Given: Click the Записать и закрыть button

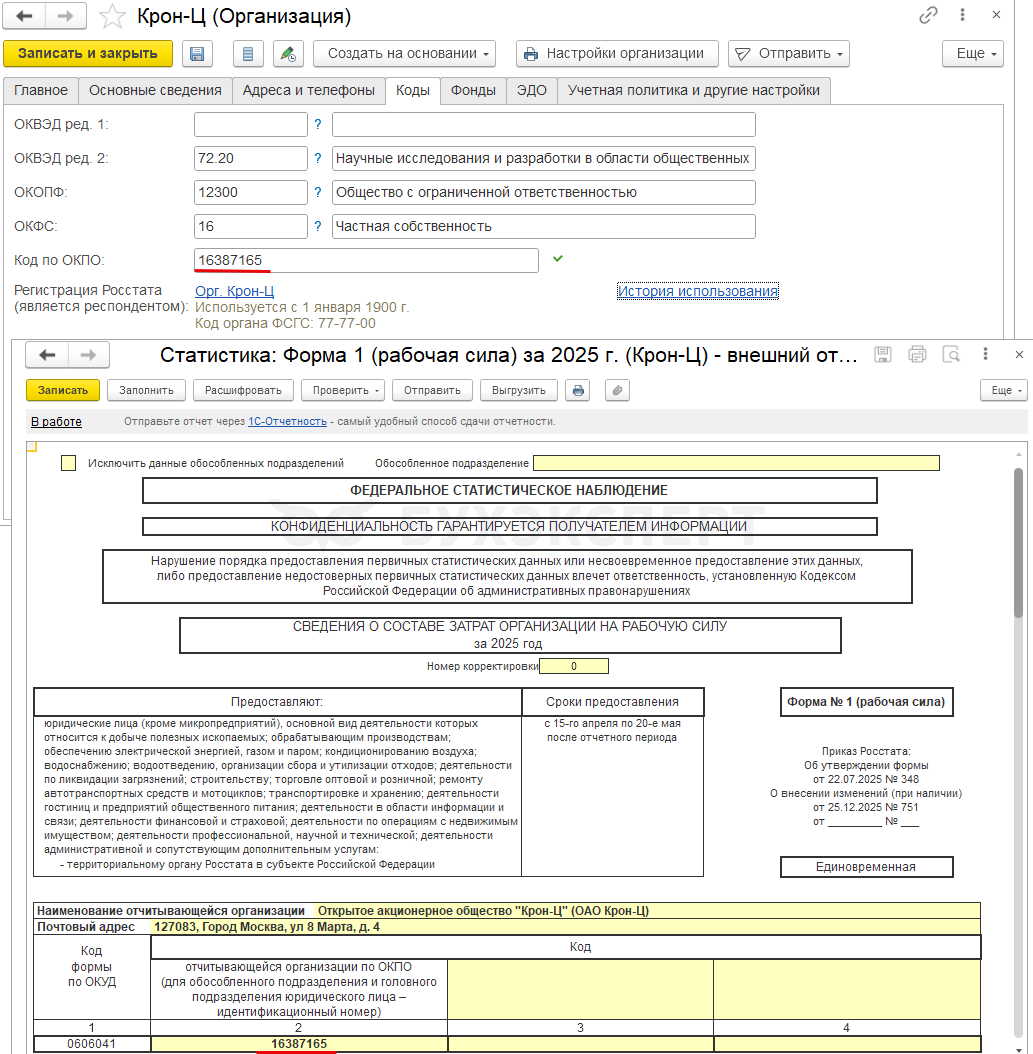Looking at the screenshot, I should (x=88, y=54).
